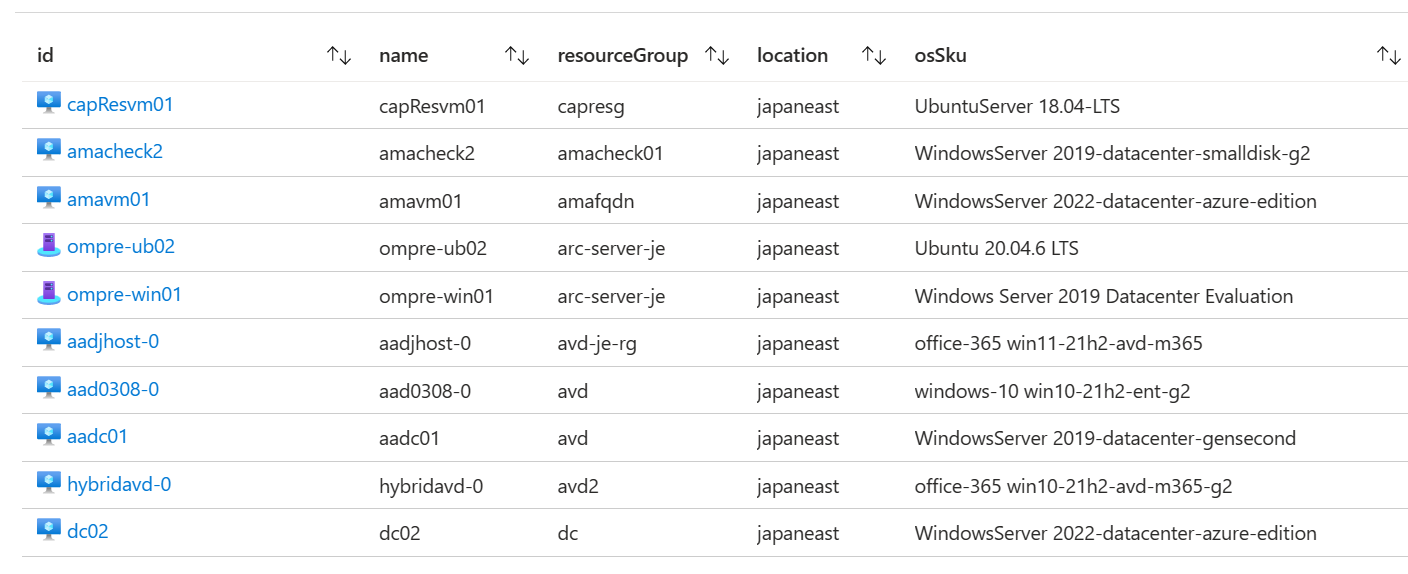Sort the table by the id column arrows
This screenshot has height=574, width=1408.
(x=339, y=56)
